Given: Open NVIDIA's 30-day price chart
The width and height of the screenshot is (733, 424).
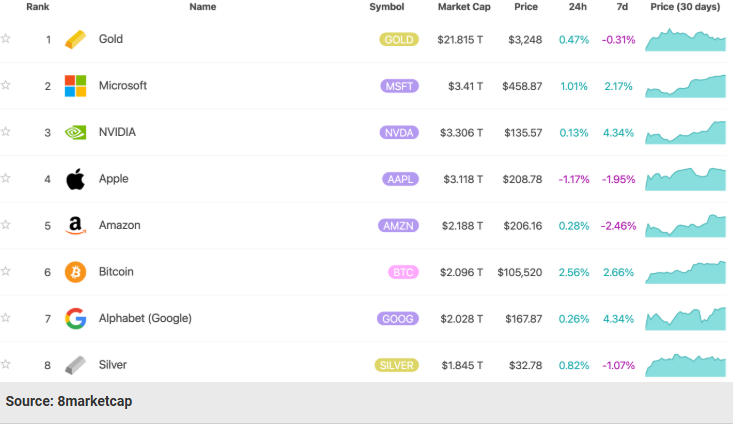Looking at the screenshot, I should pos(685,132).
